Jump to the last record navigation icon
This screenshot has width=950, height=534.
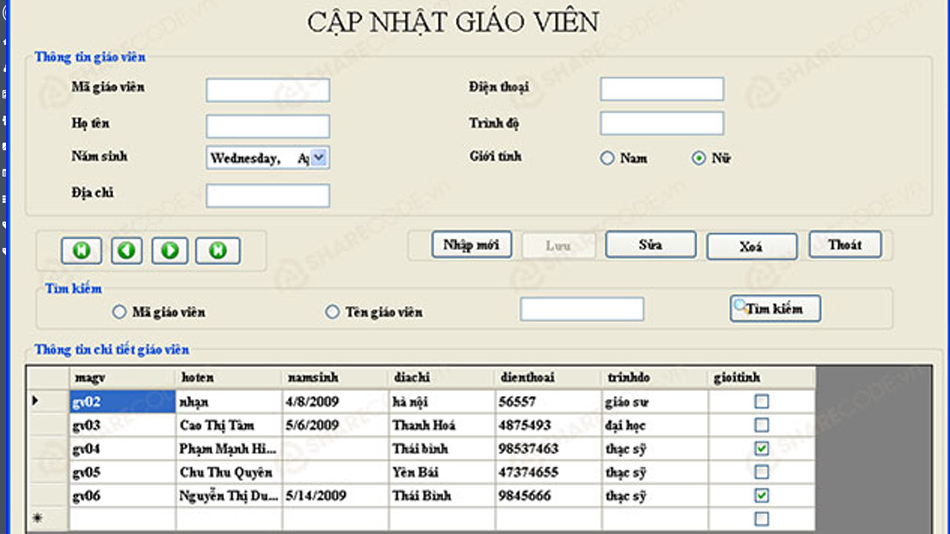[217, 250]
